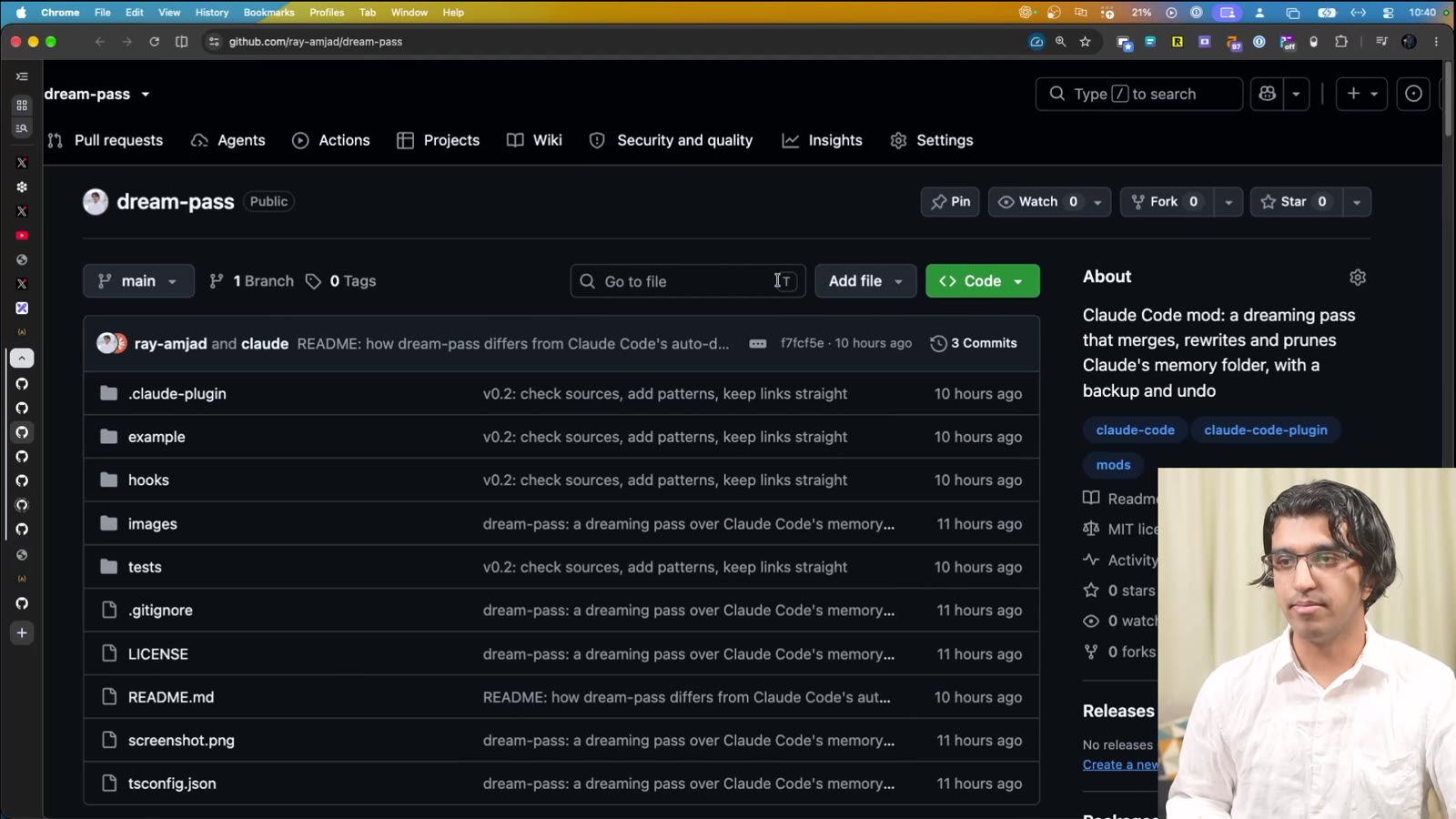Click the f7fcf5e commit hash
Viewport: 1456px width, 819px height.
[x=802, y=343]
